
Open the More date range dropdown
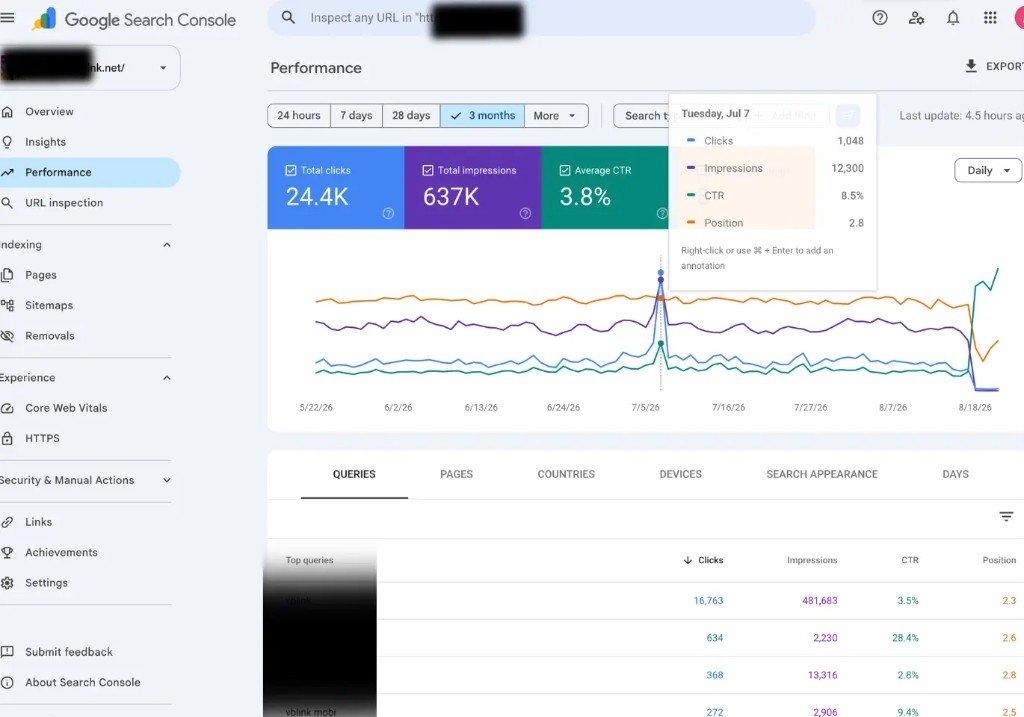[556, 116]
